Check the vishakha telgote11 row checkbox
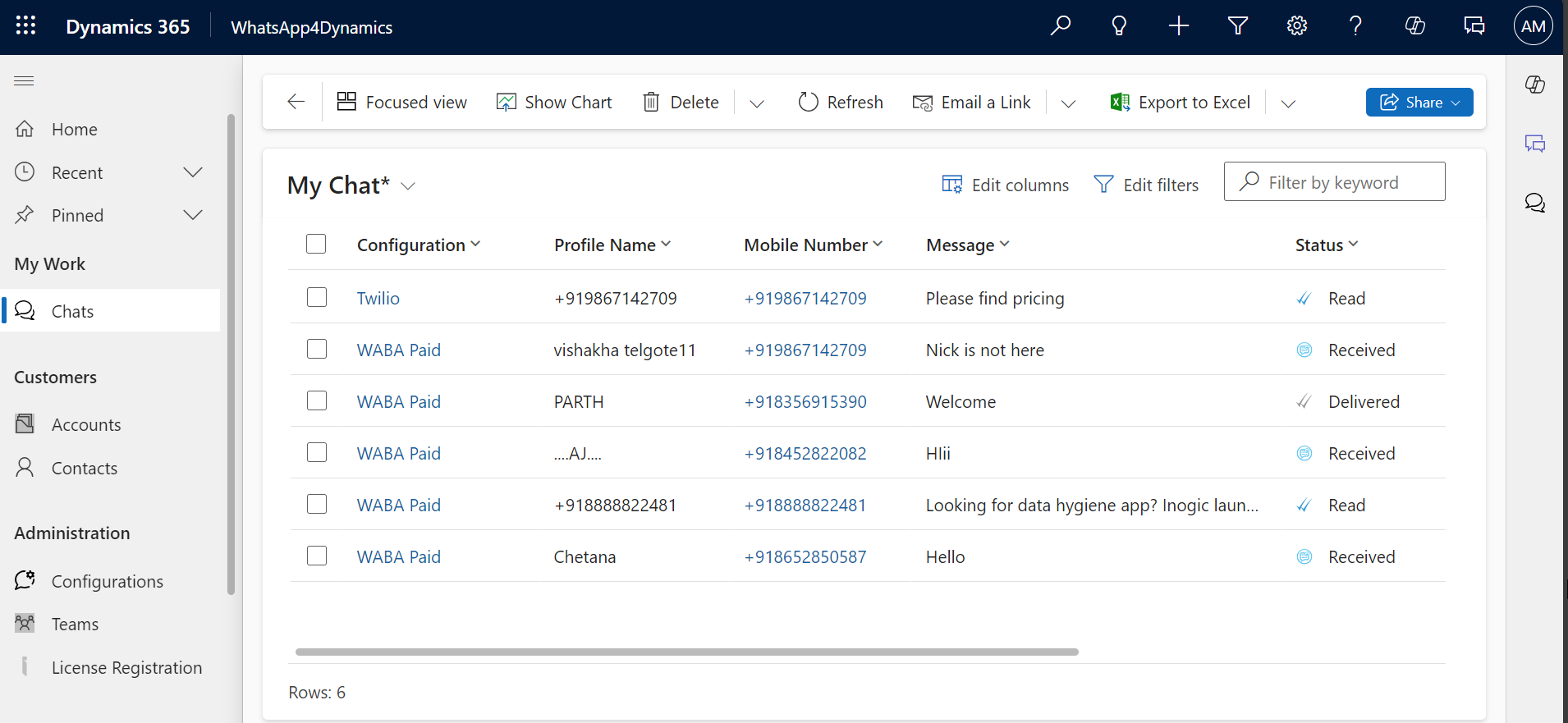The width and height of the screenshot is (1568, 723). point(317,349)
